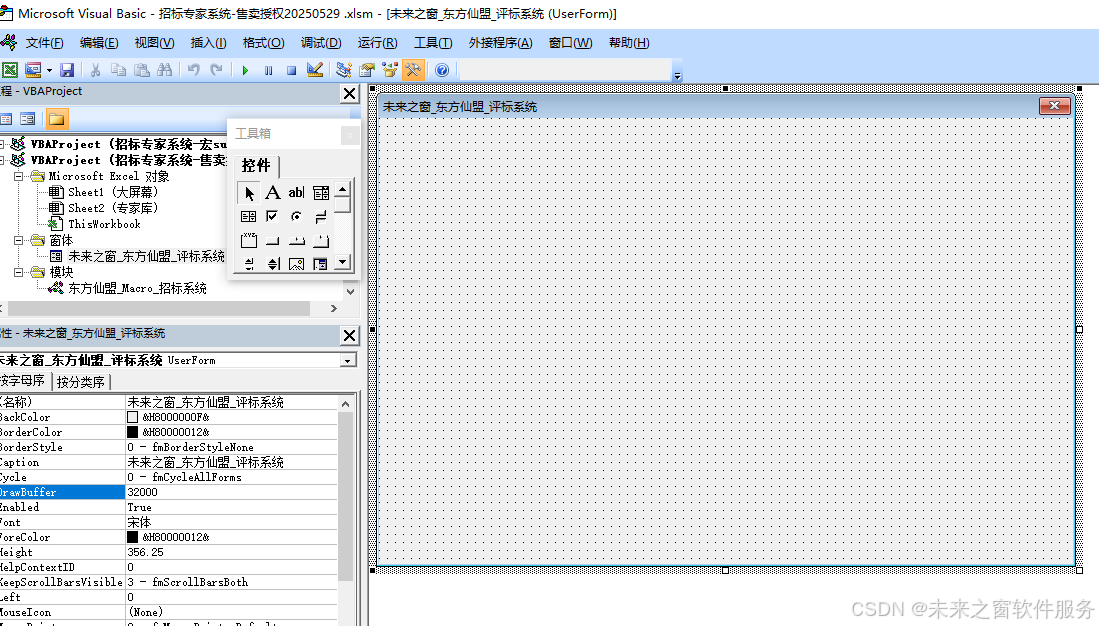Click BackColor color swatch value

[x=132, y=417]
